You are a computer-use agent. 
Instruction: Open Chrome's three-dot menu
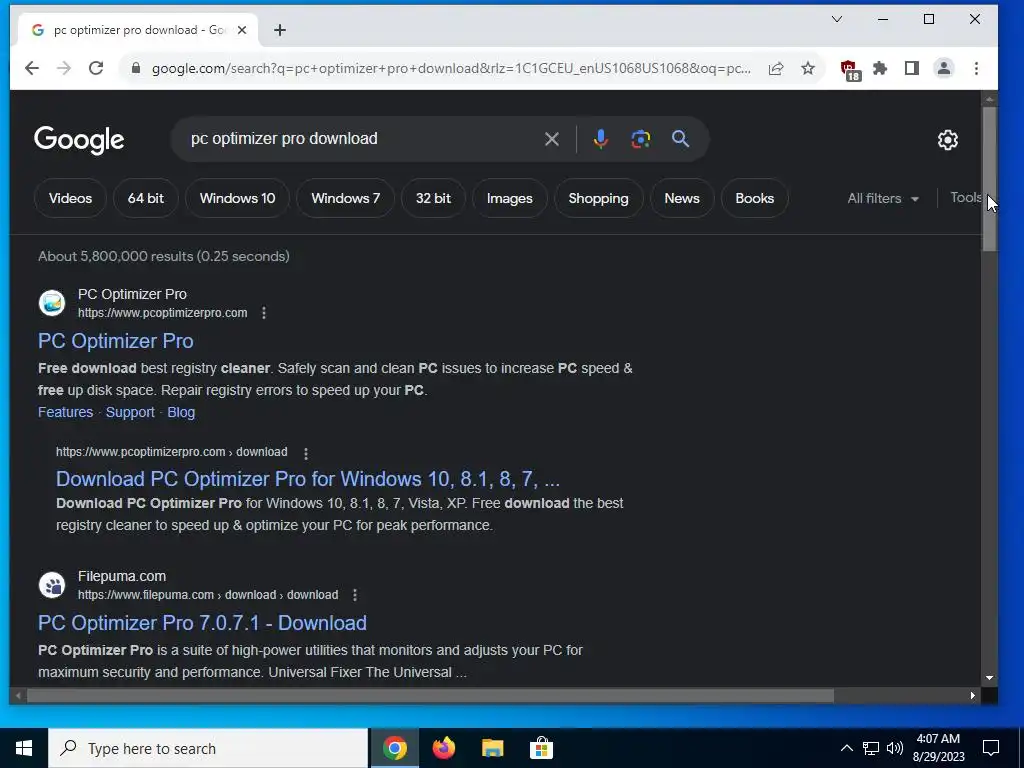pyautogui.click(x=976, y=68)
